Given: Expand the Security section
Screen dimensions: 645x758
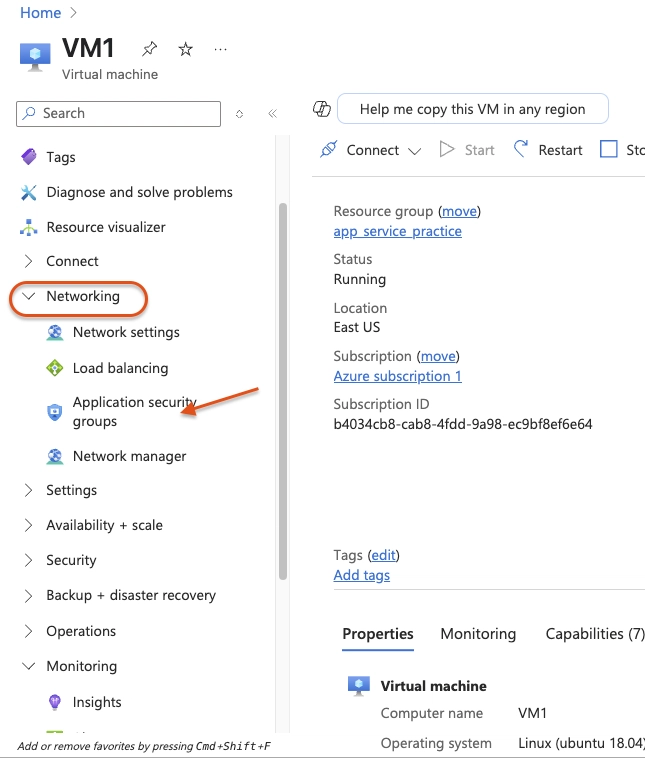Looking at the screenshot, I should [x=29, y=560].
